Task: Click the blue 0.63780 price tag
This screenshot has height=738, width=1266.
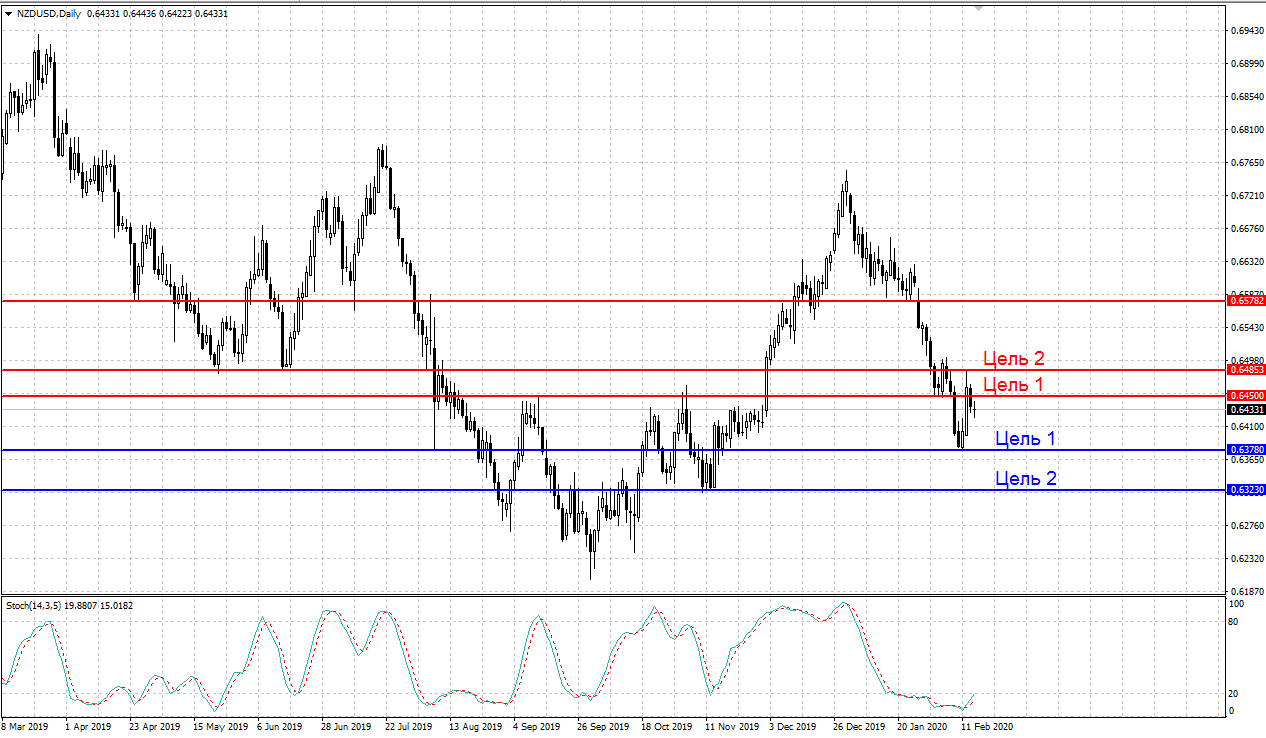Action: [x=1246, y=450]
